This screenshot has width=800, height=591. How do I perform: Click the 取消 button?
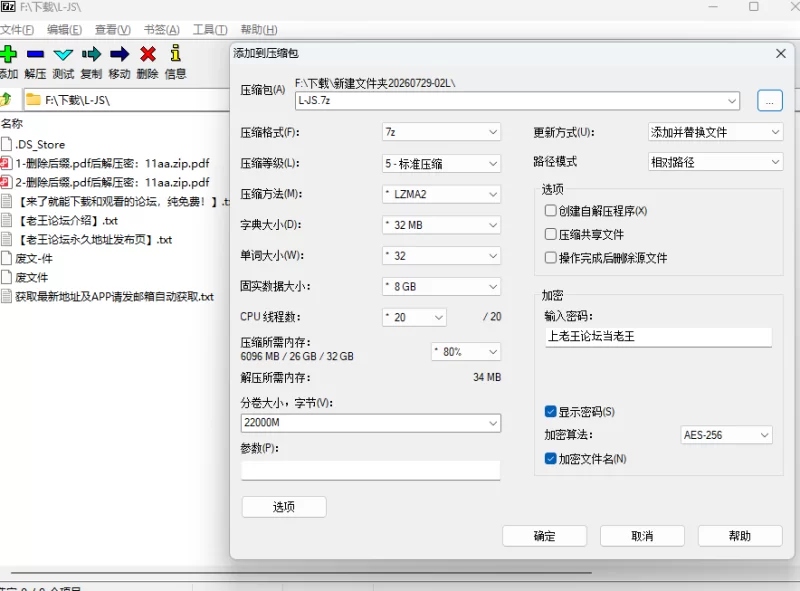(642, 536)
